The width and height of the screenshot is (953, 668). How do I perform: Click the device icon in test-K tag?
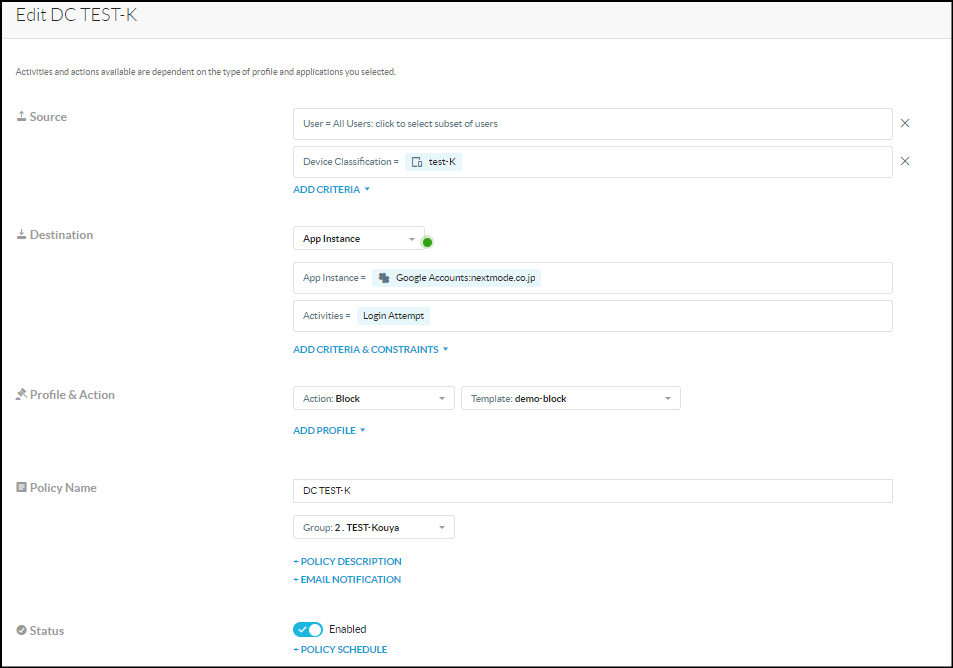(418, 162)
